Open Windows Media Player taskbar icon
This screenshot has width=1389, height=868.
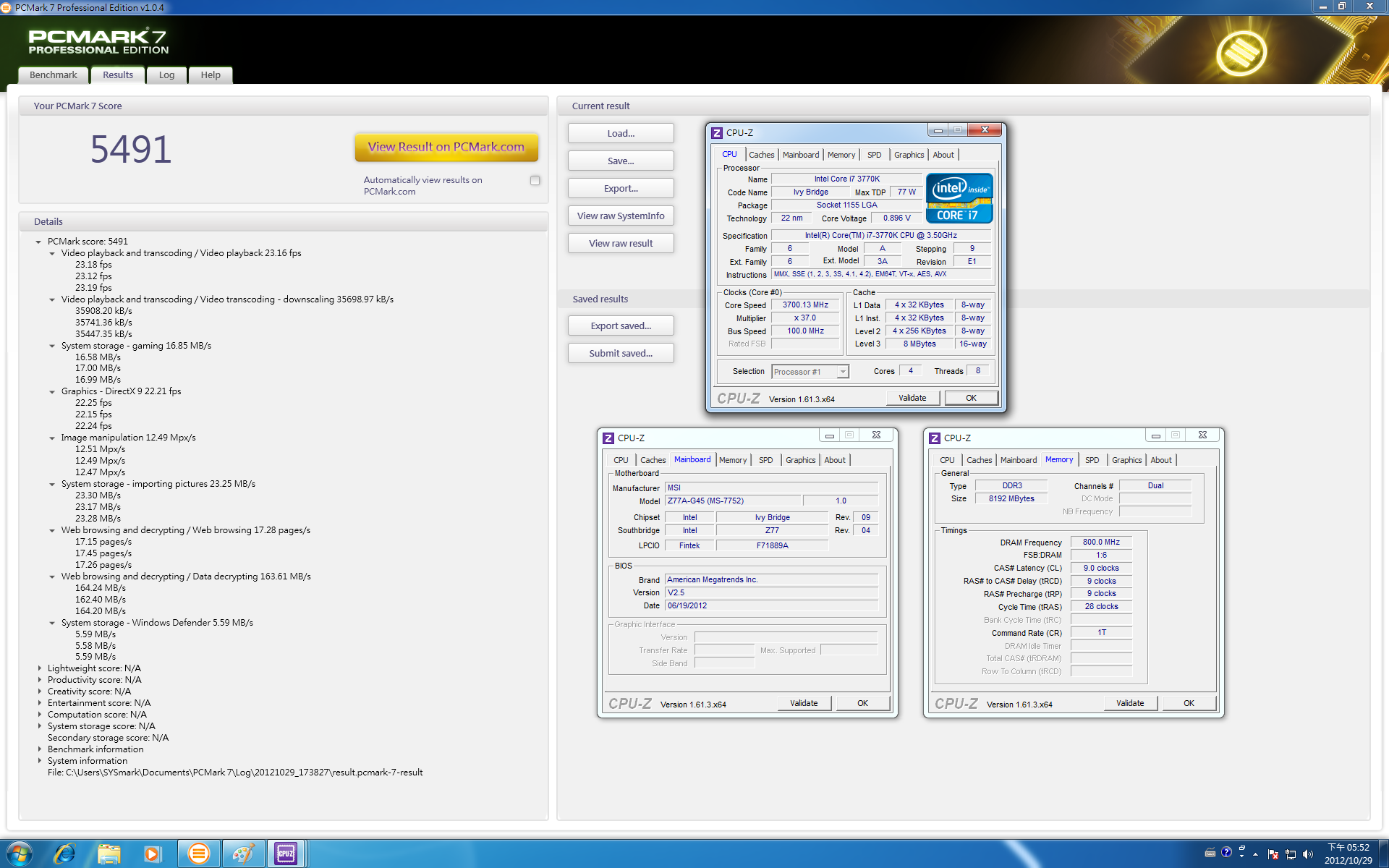point(153,854)
